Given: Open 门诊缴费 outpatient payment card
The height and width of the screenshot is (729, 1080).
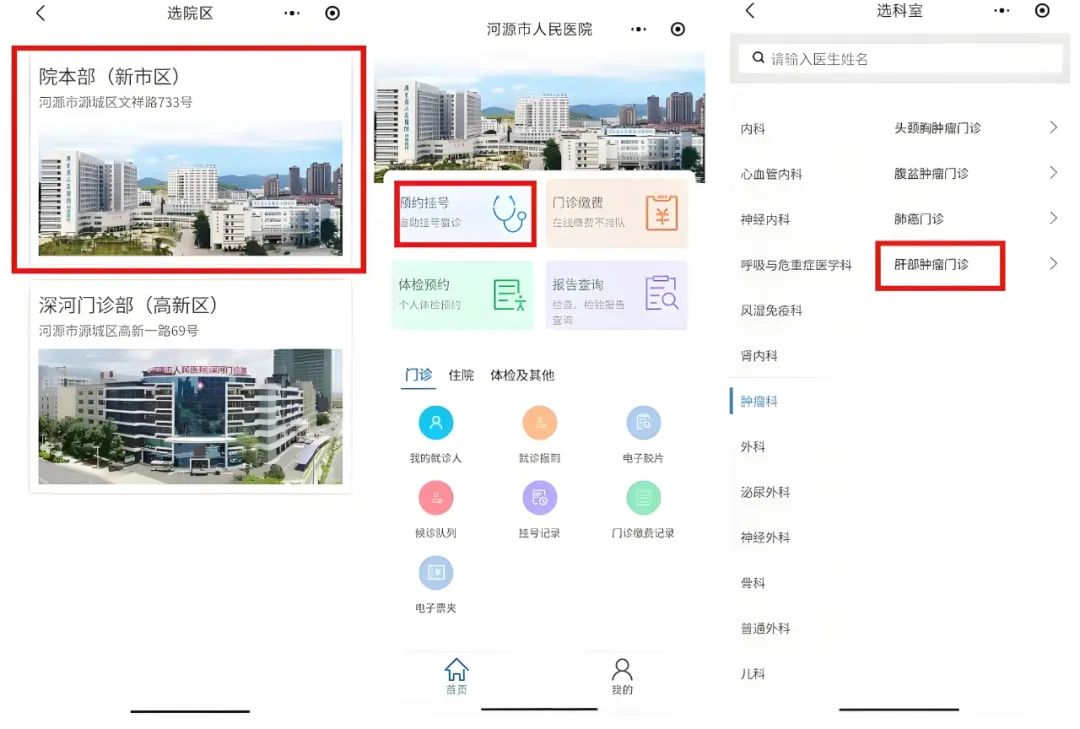Looking at the screenshot, I should tap(616, 212).
